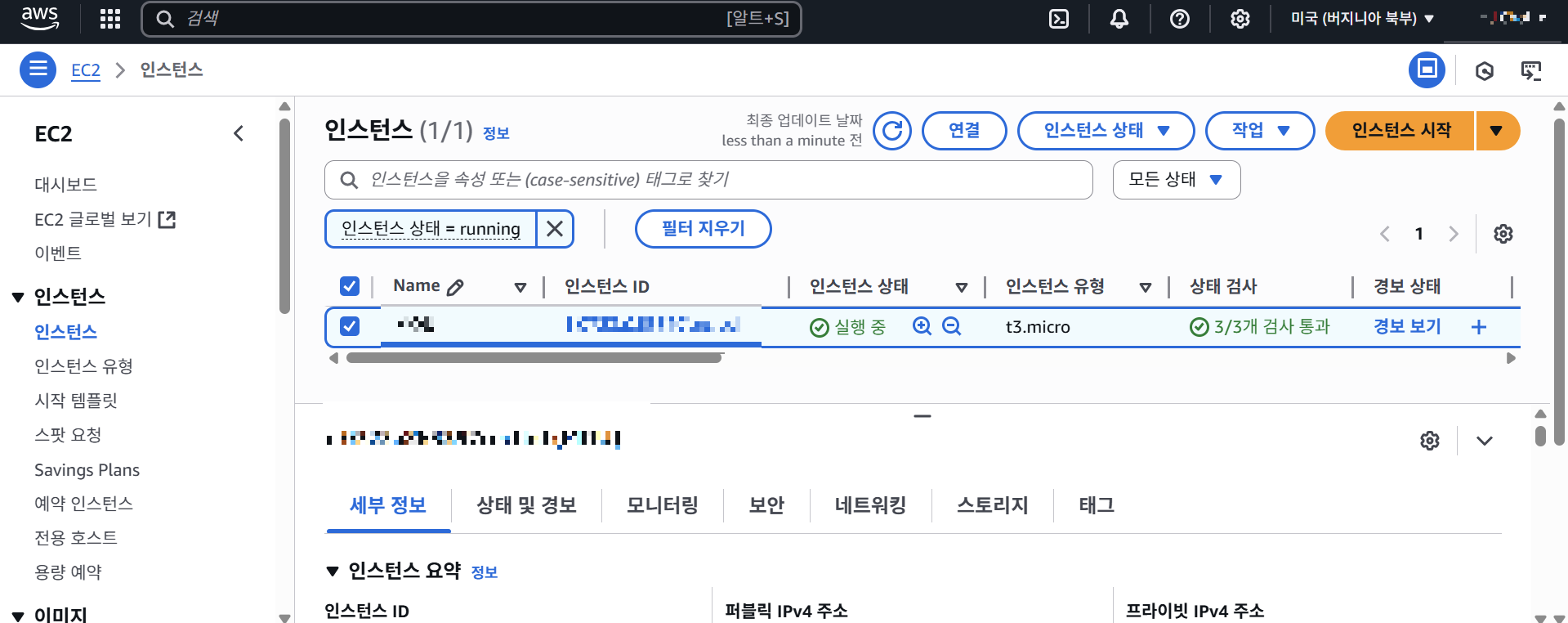Collapse the 이미지 sidebar section
This screenshot has height=623, width=1568.
18,616
